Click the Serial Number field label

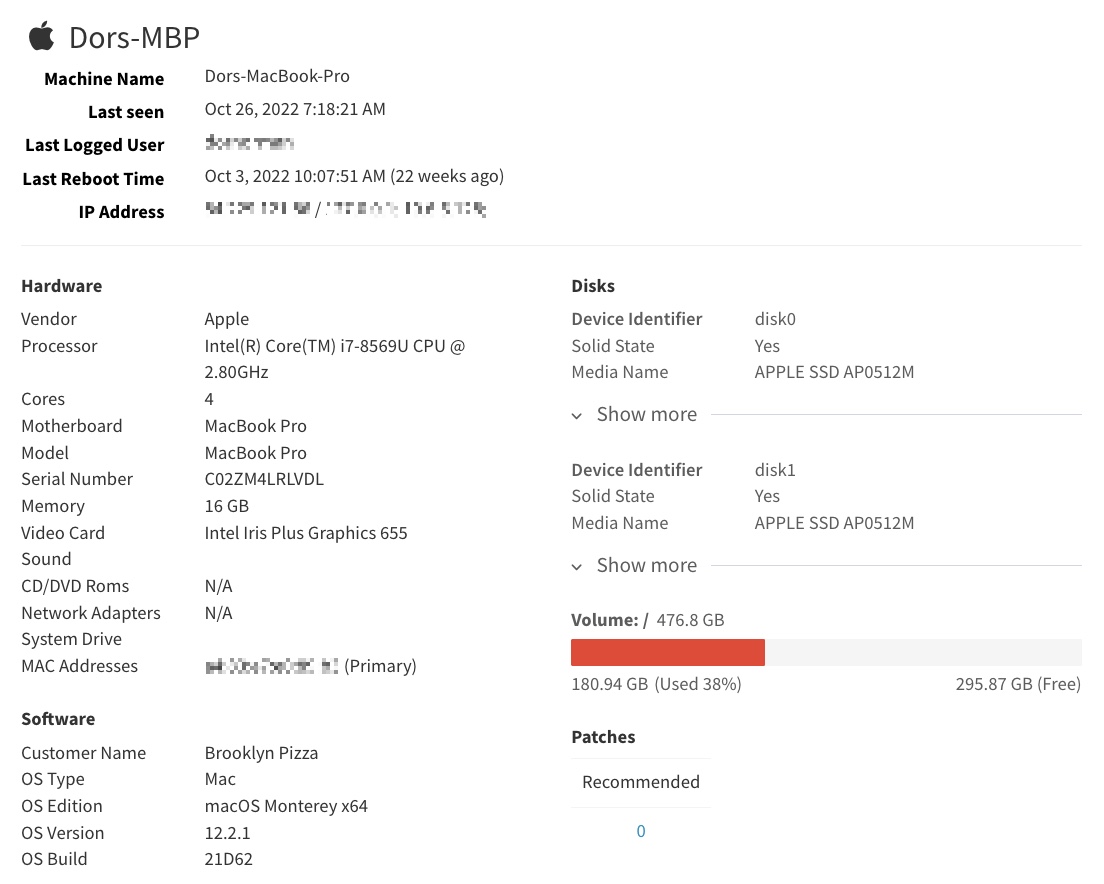(x=77, y=479)
